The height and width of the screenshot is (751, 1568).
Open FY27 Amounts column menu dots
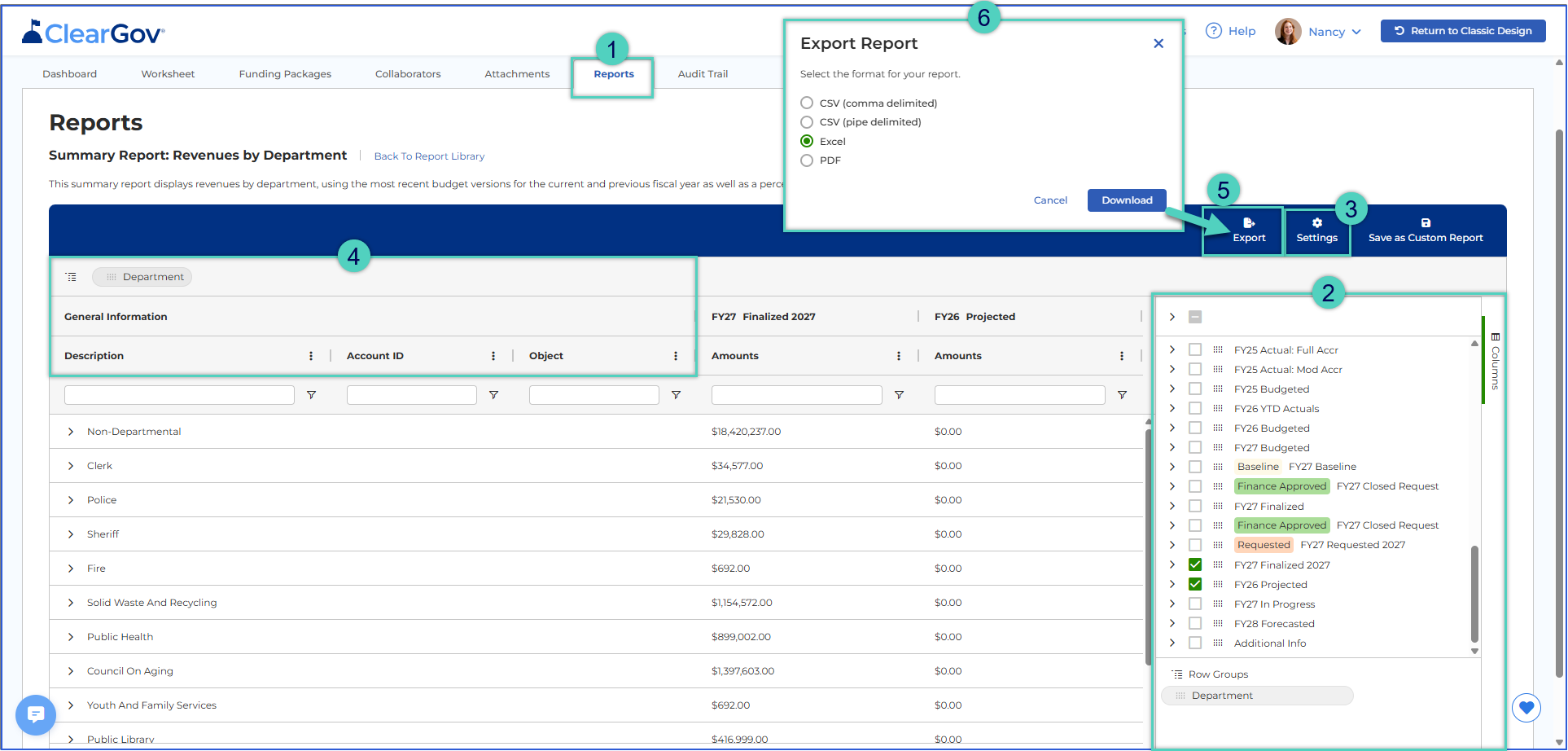(x=899, y=356)
